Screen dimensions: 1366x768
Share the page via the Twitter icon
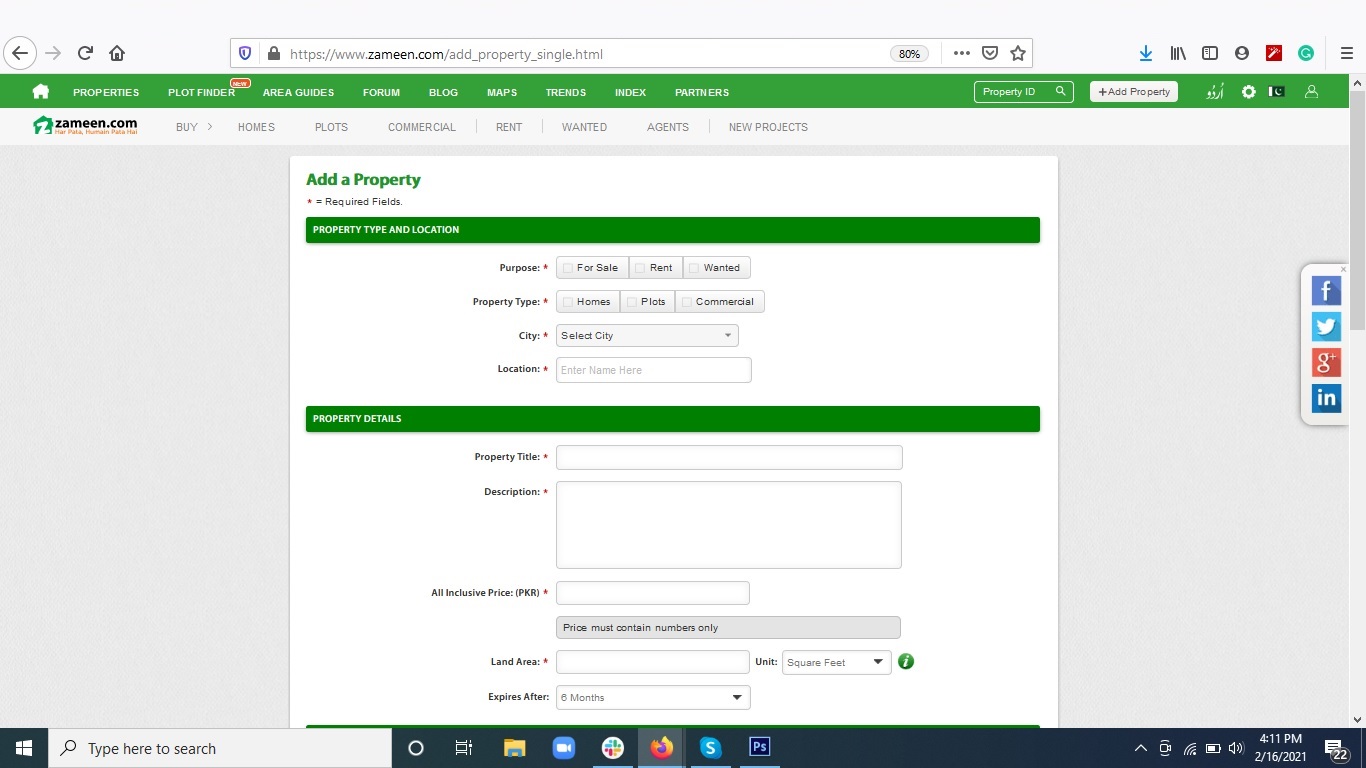1325,326
